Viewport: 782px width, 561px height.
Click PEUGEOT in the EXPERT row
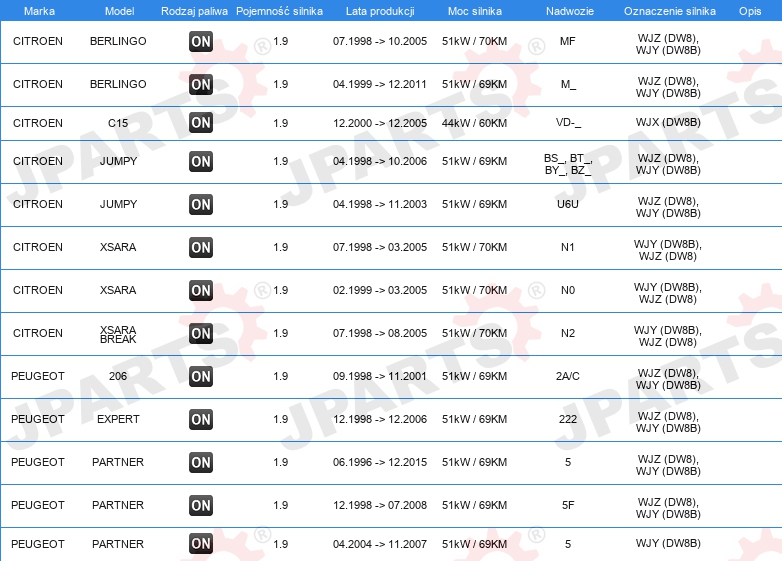[x=38, y=419]
